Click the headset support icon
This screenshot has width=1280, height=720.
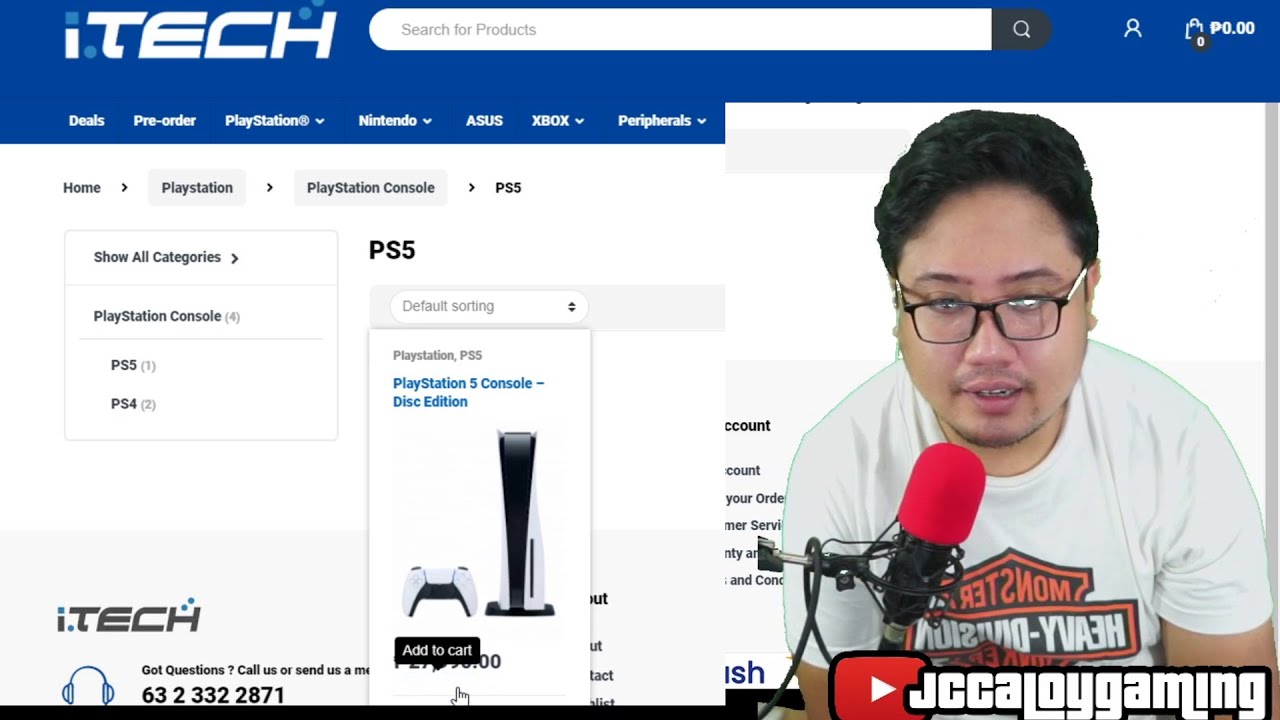pyautogui.click(x=88, y=687)
